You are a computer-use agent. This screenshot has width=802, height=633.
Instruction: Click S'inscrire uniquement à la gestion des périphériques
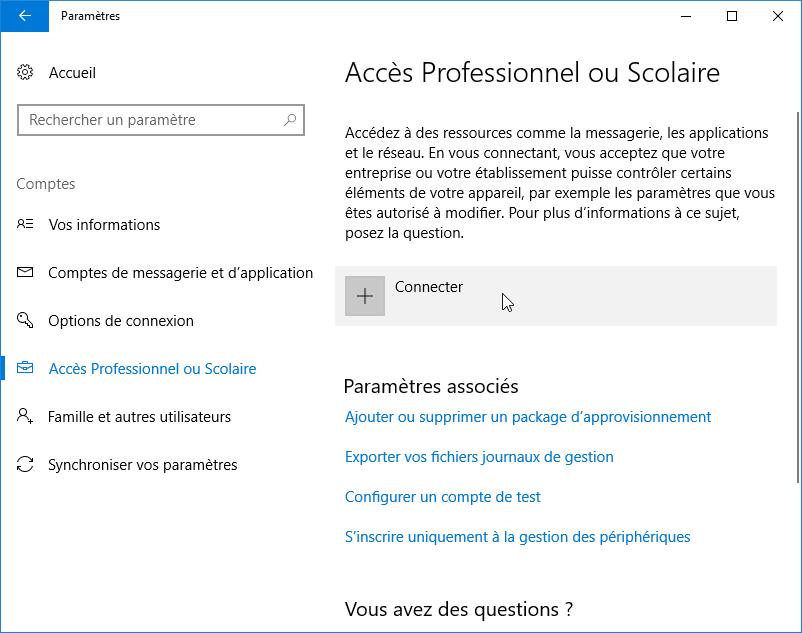(518, 537)
